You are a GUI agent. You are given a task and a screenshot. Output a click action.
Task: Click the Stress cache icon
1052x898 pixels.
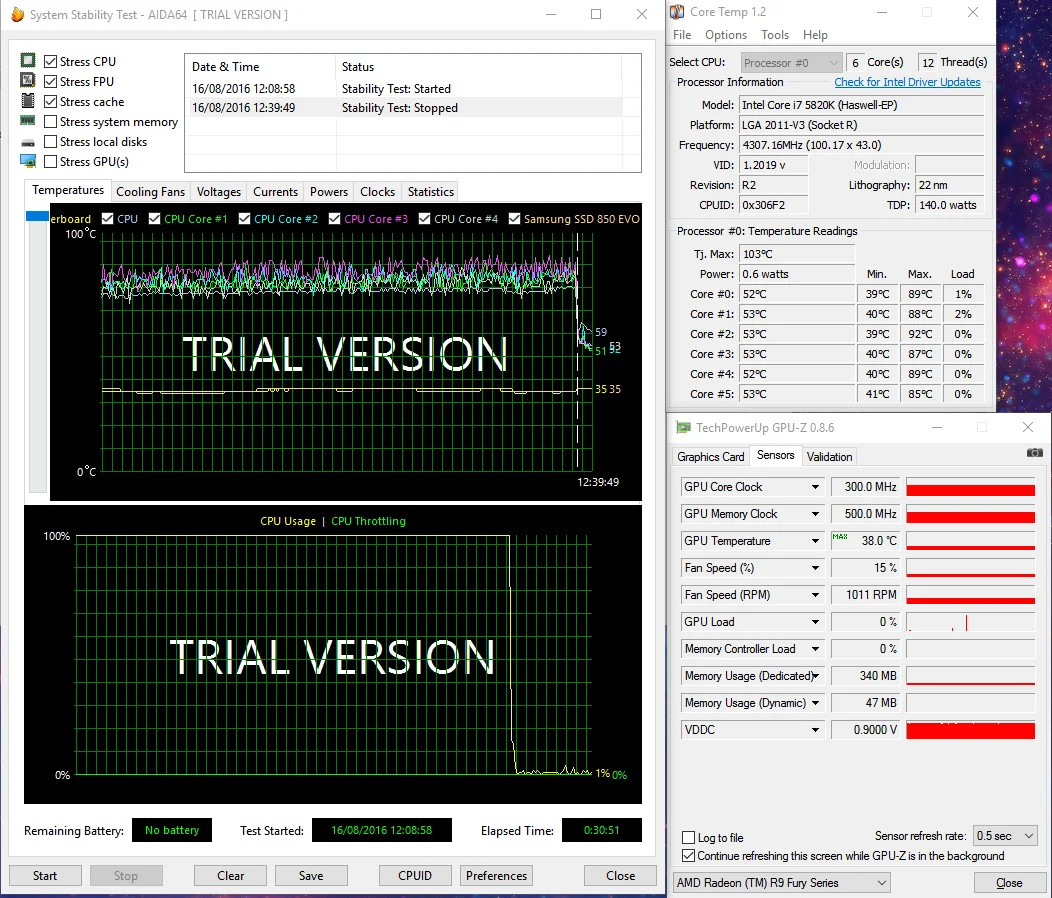[x=28, y=101]
